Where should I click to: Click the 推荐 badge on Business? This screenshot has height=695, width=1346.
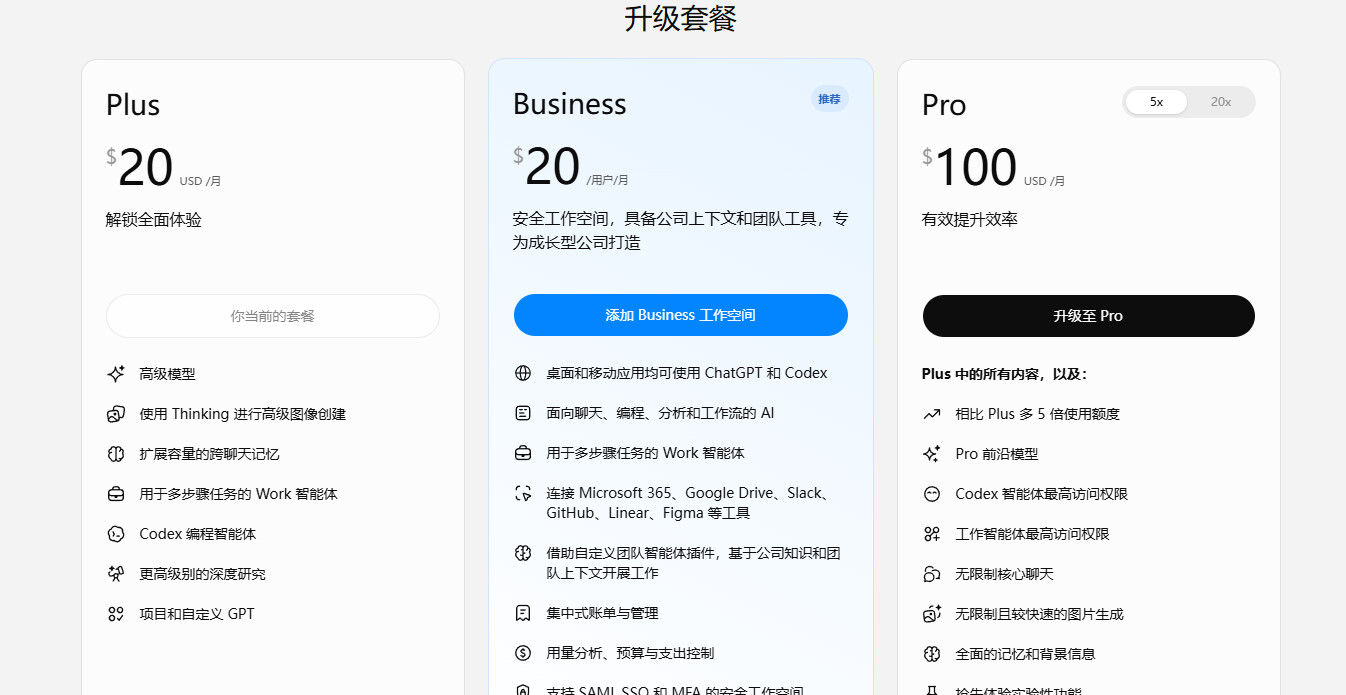pos(830,99)
